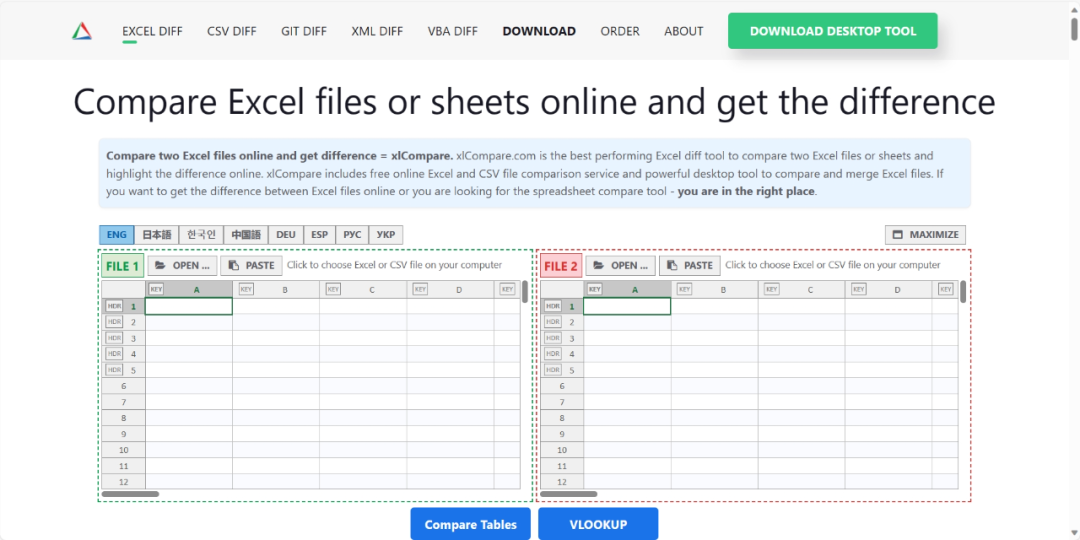This screenshot has height=540, width=1080.
Task: Toggle HDR on row 5 in FILE 1
Action: [x=114, y=370]
